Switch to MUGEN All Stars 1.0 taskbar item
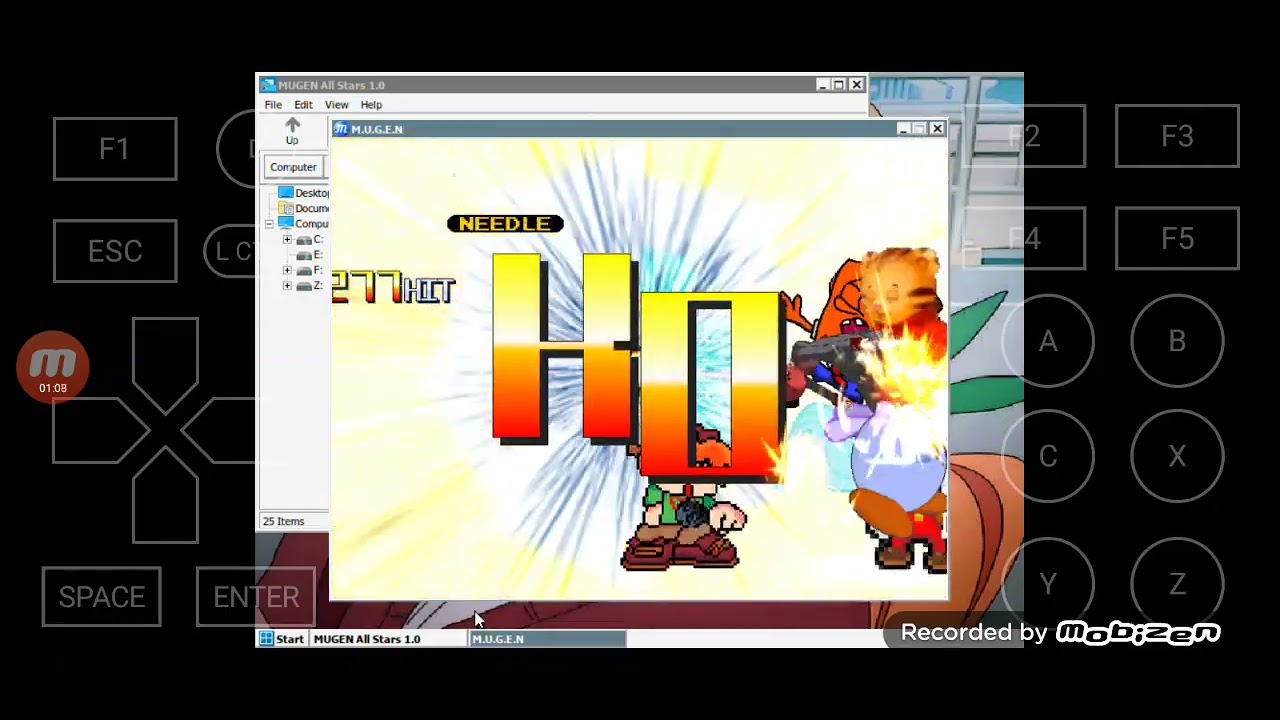This screenshot has height=720, width=1280. pos(390,639)
